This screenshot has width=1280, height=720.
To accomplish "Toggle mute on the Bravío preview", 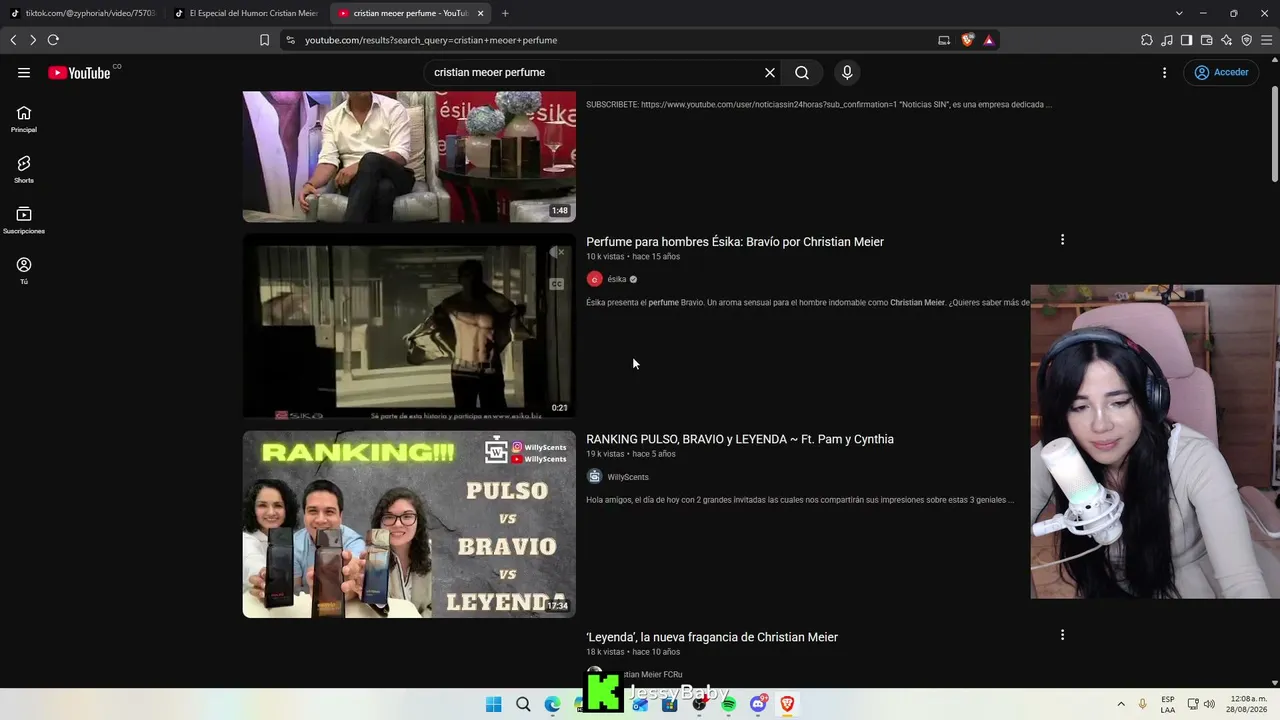I will [x=557, y=252].
